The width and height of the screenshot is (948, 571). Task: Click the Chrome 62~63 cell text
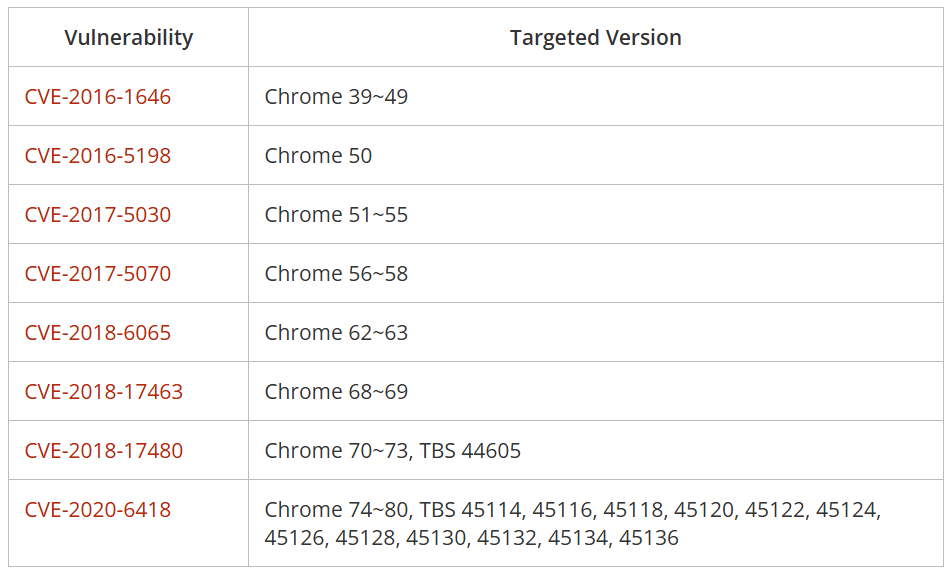336,333
